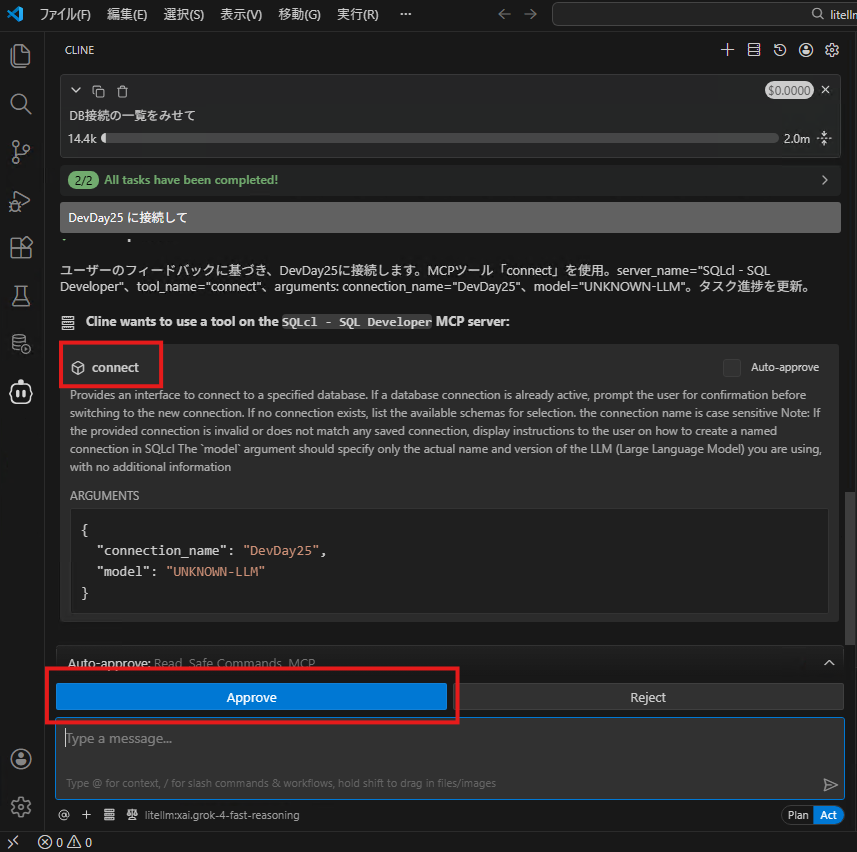Open MCP Servers from Cline header
857x852 pixels.
753,50
